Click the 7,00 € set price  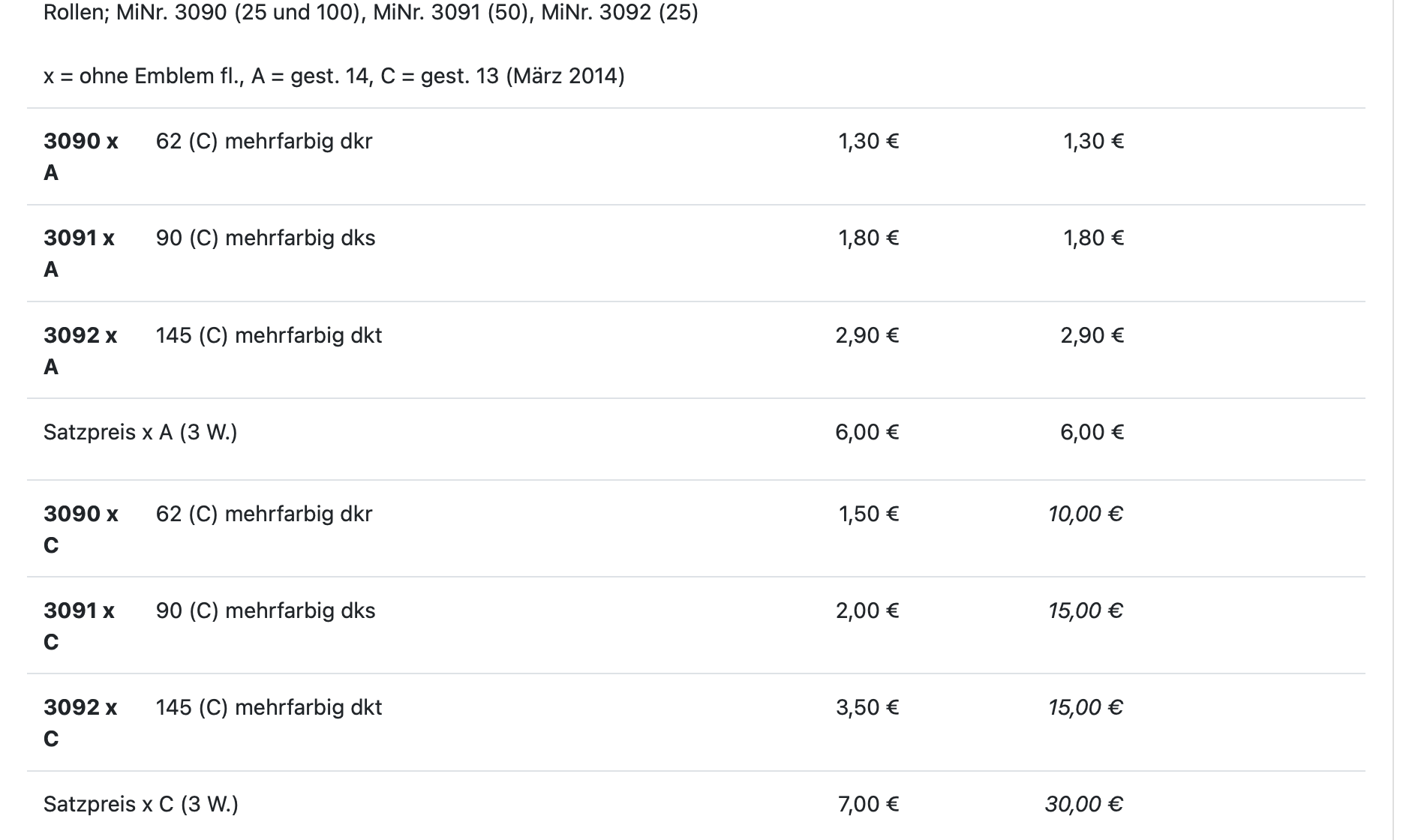click(868, 804)
